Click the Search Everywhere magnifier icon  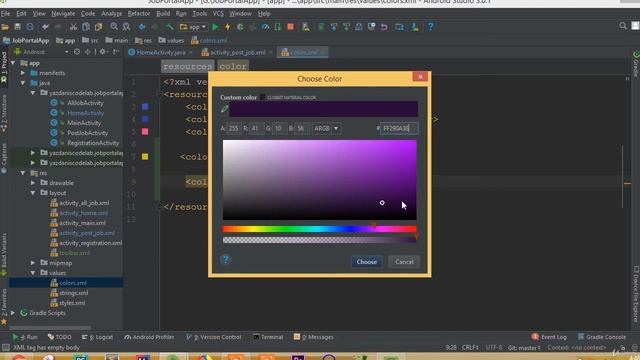pos(623,26)
